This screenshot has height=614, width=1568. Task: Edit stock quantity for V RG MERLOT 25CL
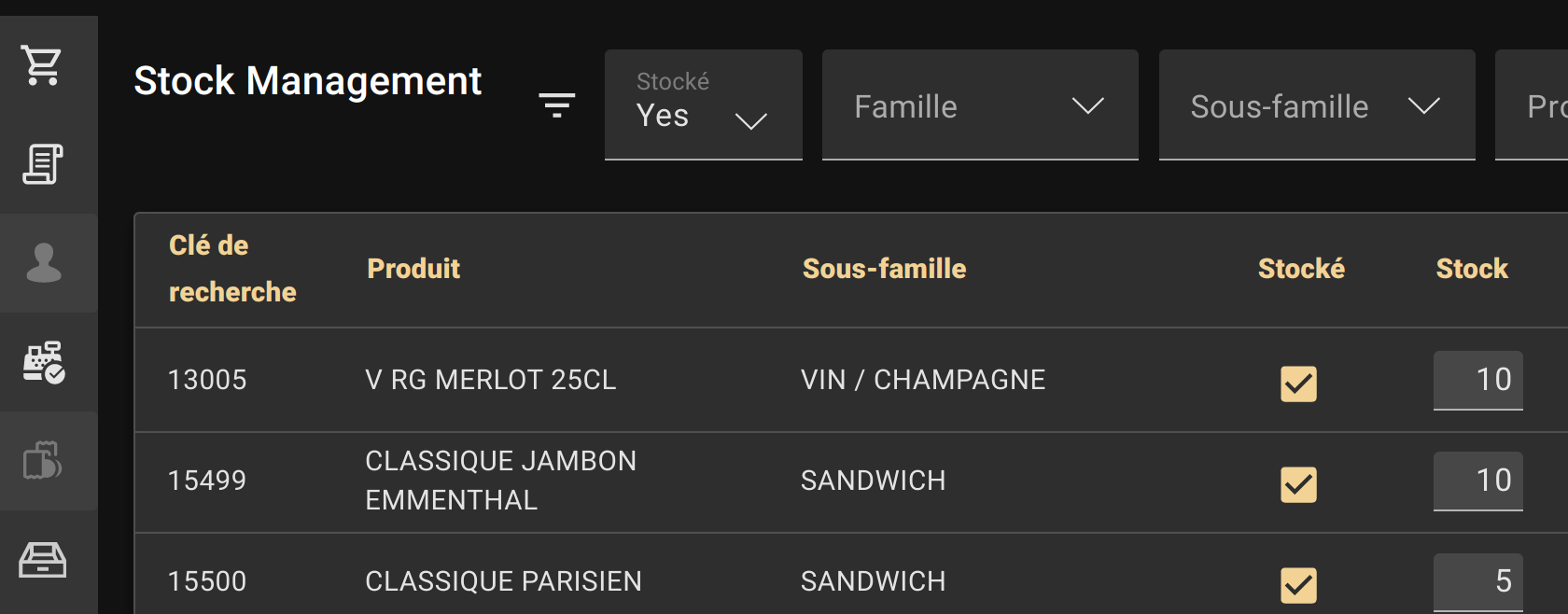pos(1477,380)
